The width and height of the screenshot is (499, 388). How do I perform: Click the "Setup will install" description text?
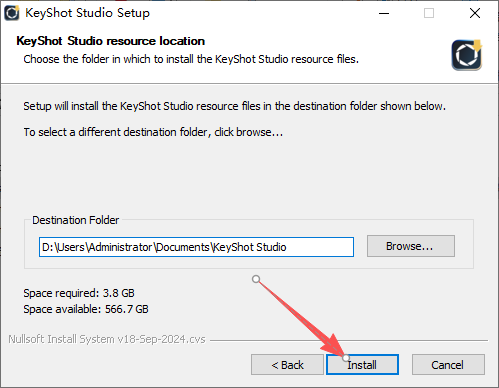point(234,106)
